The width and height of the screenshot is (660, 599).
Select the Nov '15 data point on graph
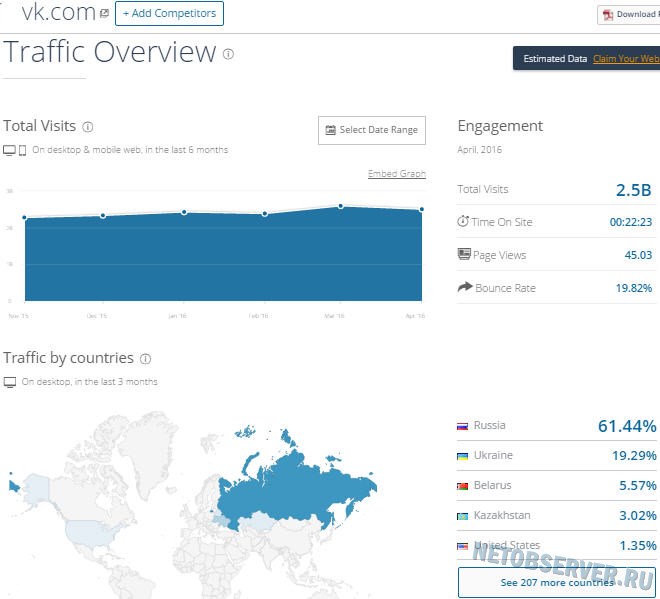pyautogui.click(x=25, y=218)
